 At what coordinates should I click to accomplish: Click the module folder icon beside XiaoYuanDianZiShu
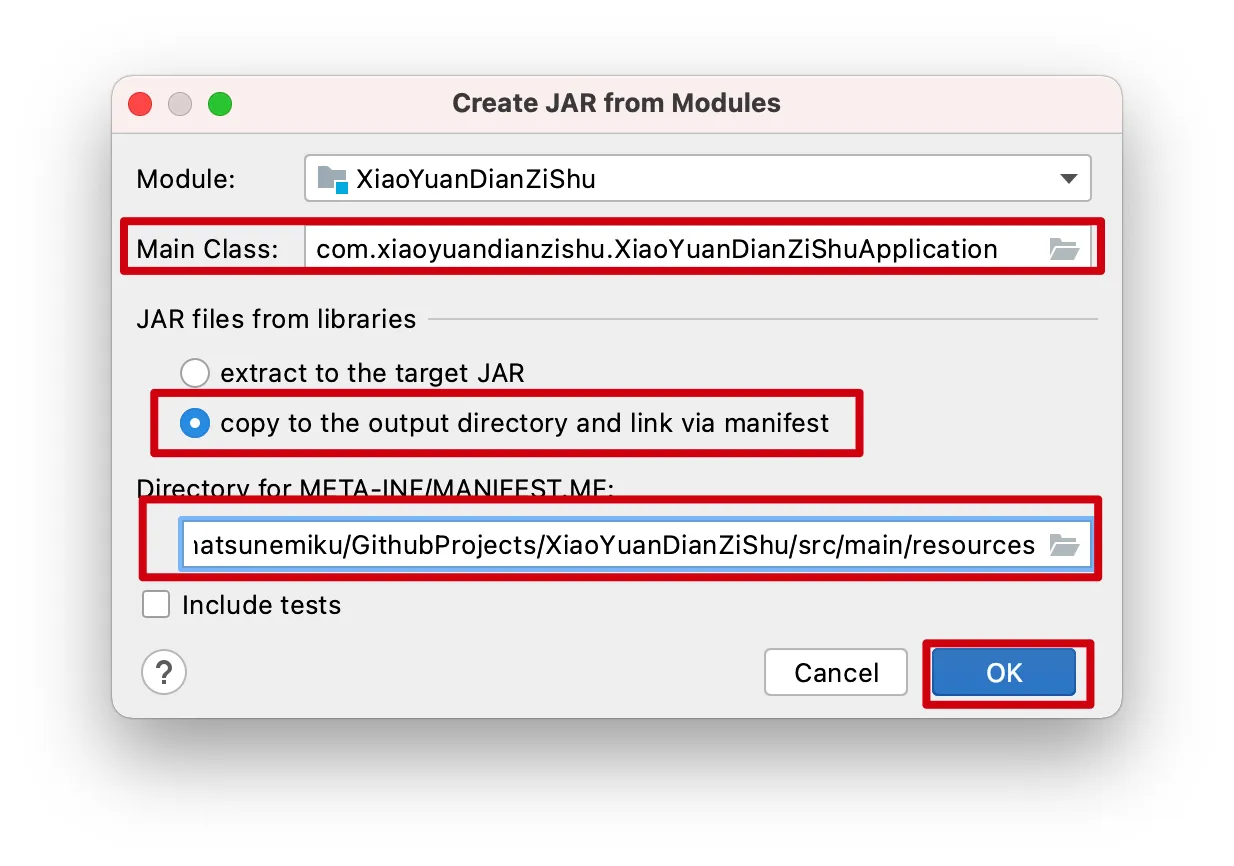pyautogui.click(x=332, y=180)
